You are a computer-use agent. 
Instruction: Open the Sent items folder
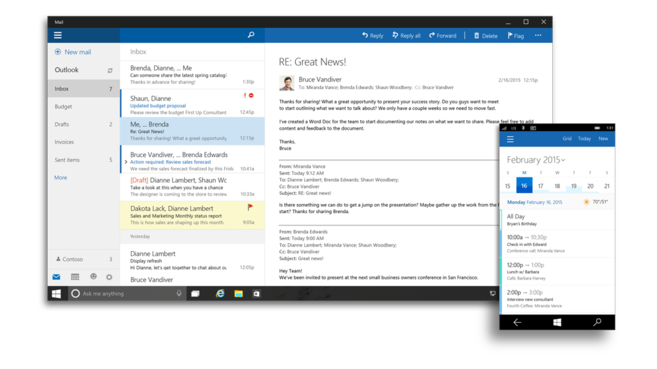point(83,160)
